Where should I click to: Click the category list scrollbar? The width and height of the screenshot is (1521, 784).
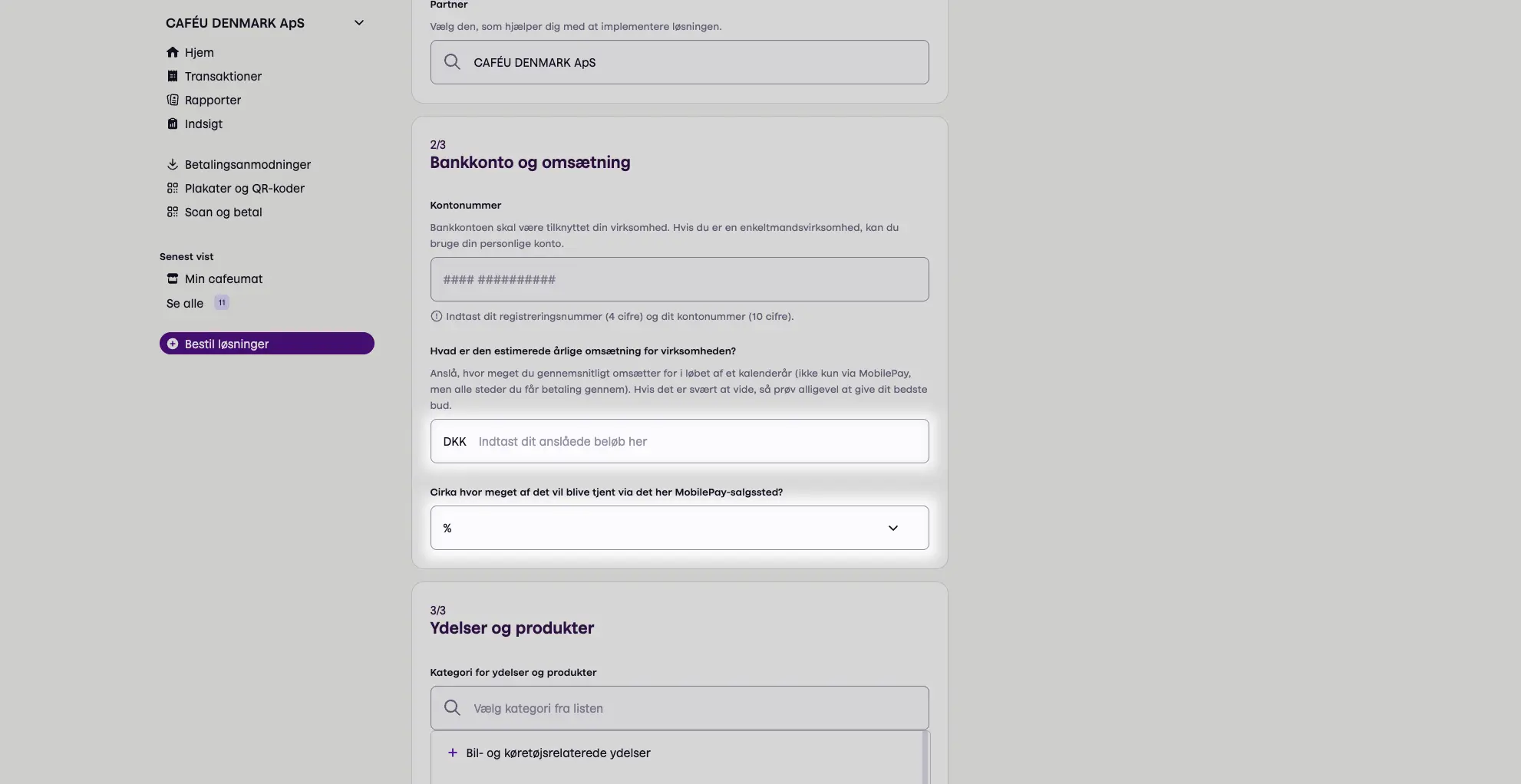tap(925, 757)
